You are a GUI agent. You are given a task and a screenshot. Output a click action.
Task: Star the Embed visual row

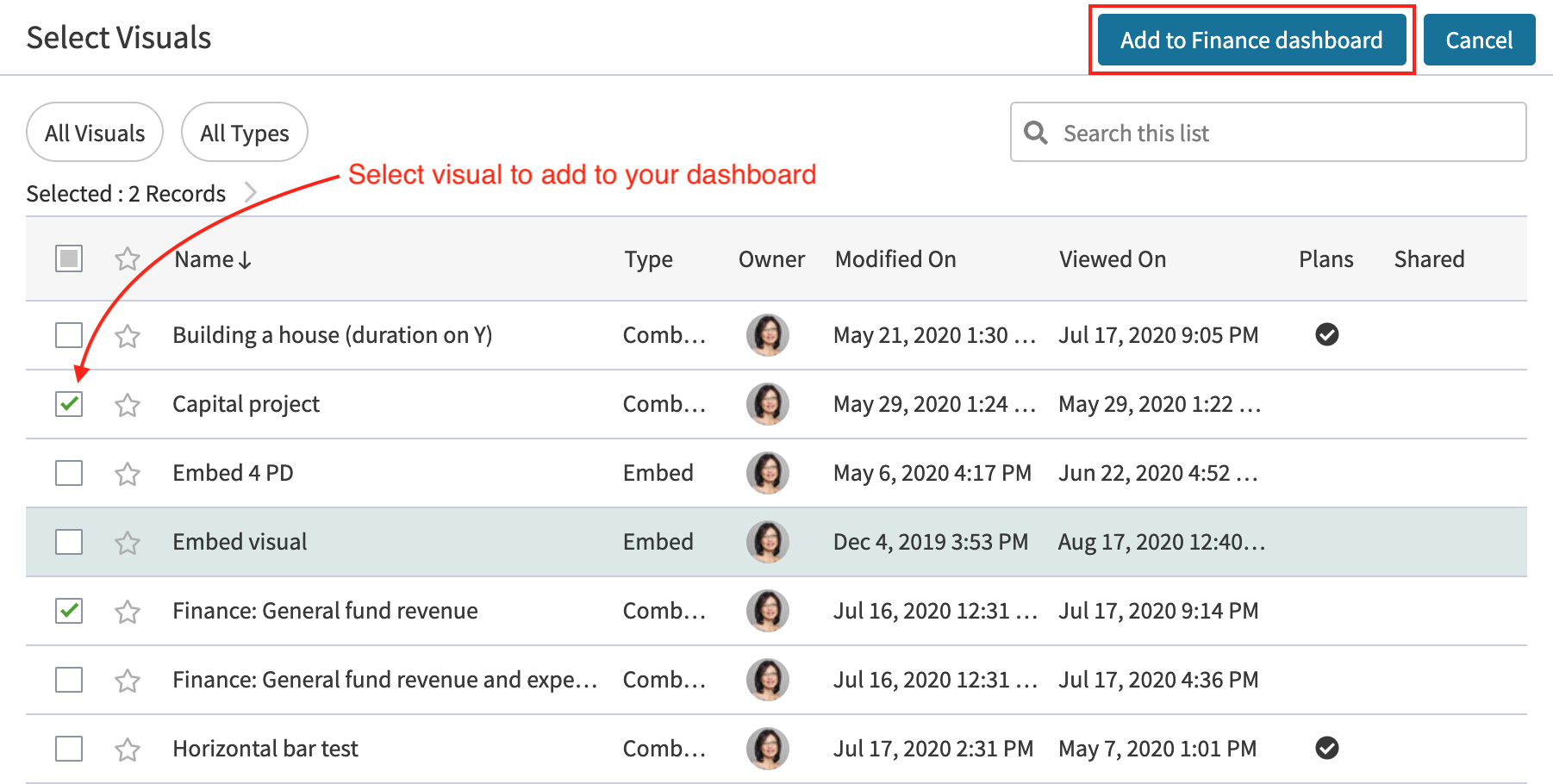point(128,542)
